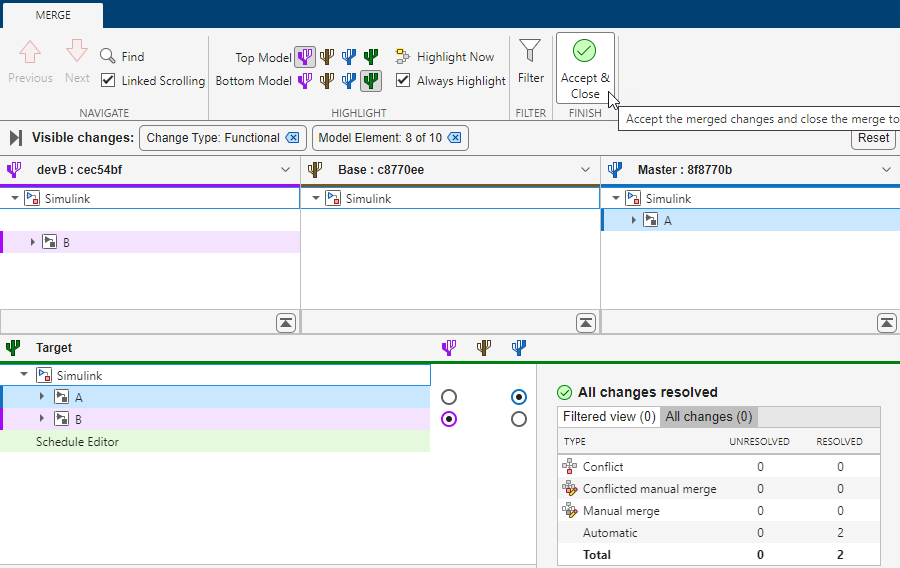Select the MERGE ribbon tab
Viewport: 900px width, 568px height.
pyautogui.click(x=53, y=15)
